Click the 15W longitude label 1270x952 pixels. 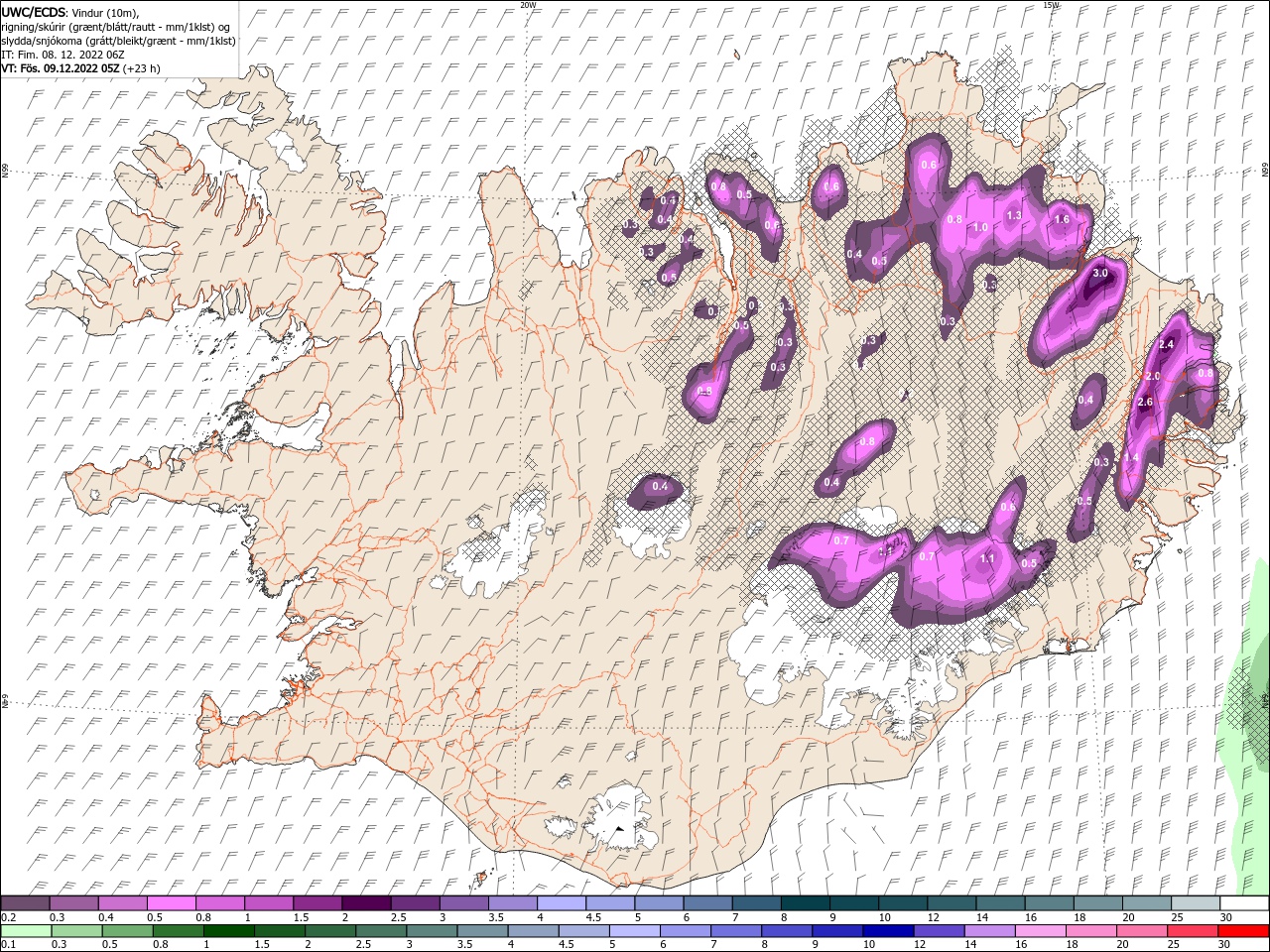point(1052,5)
